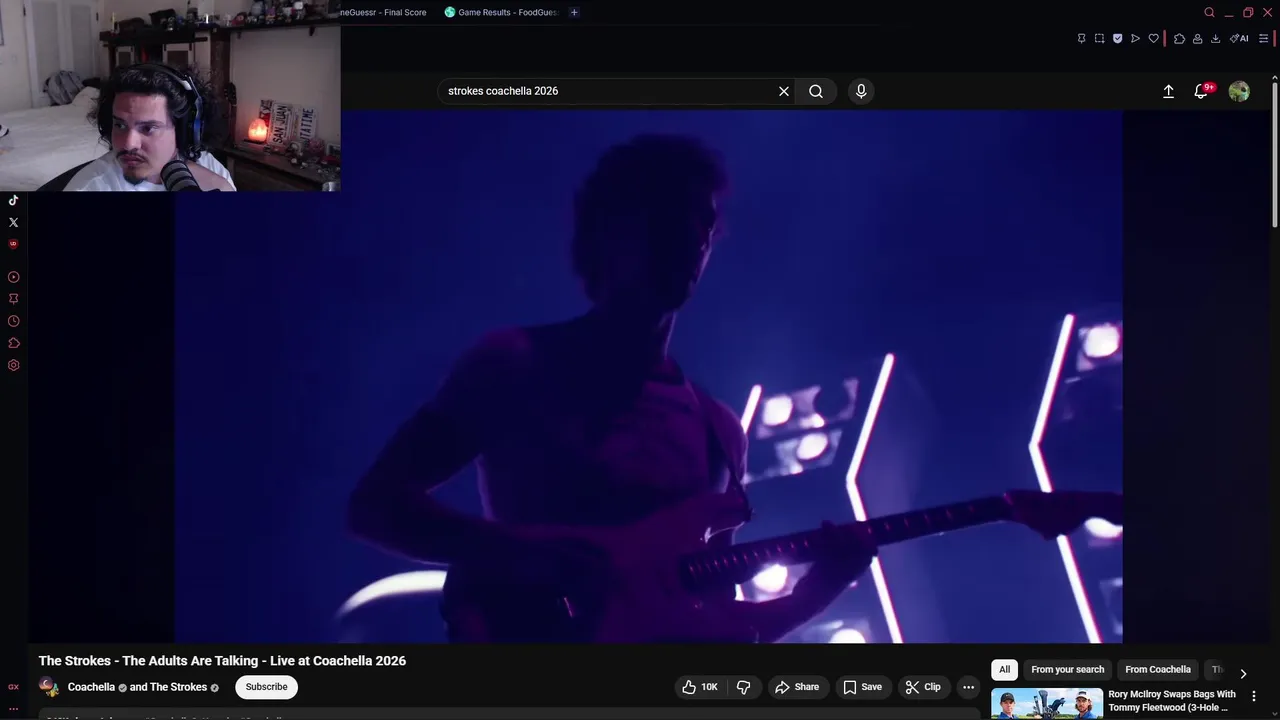Toggle the ad blocker shield icon

point(1117,38)
